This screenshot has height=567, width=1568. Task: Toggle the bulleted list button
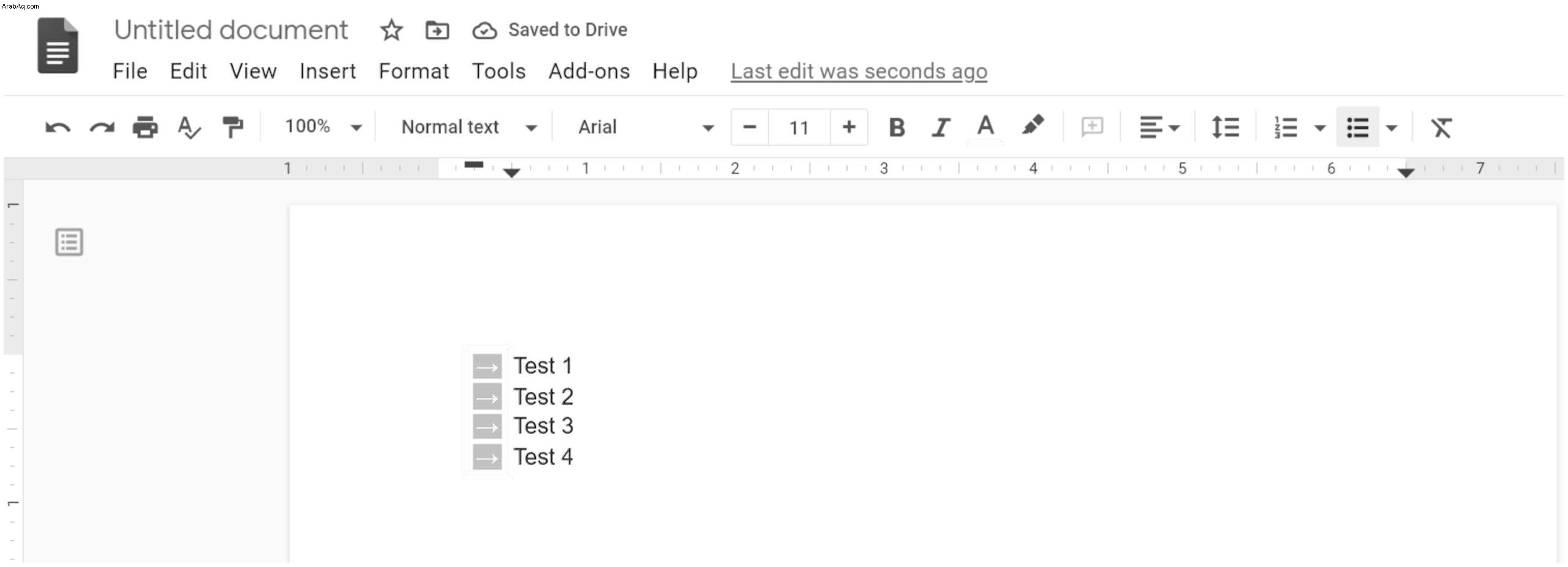(1357, 127)
